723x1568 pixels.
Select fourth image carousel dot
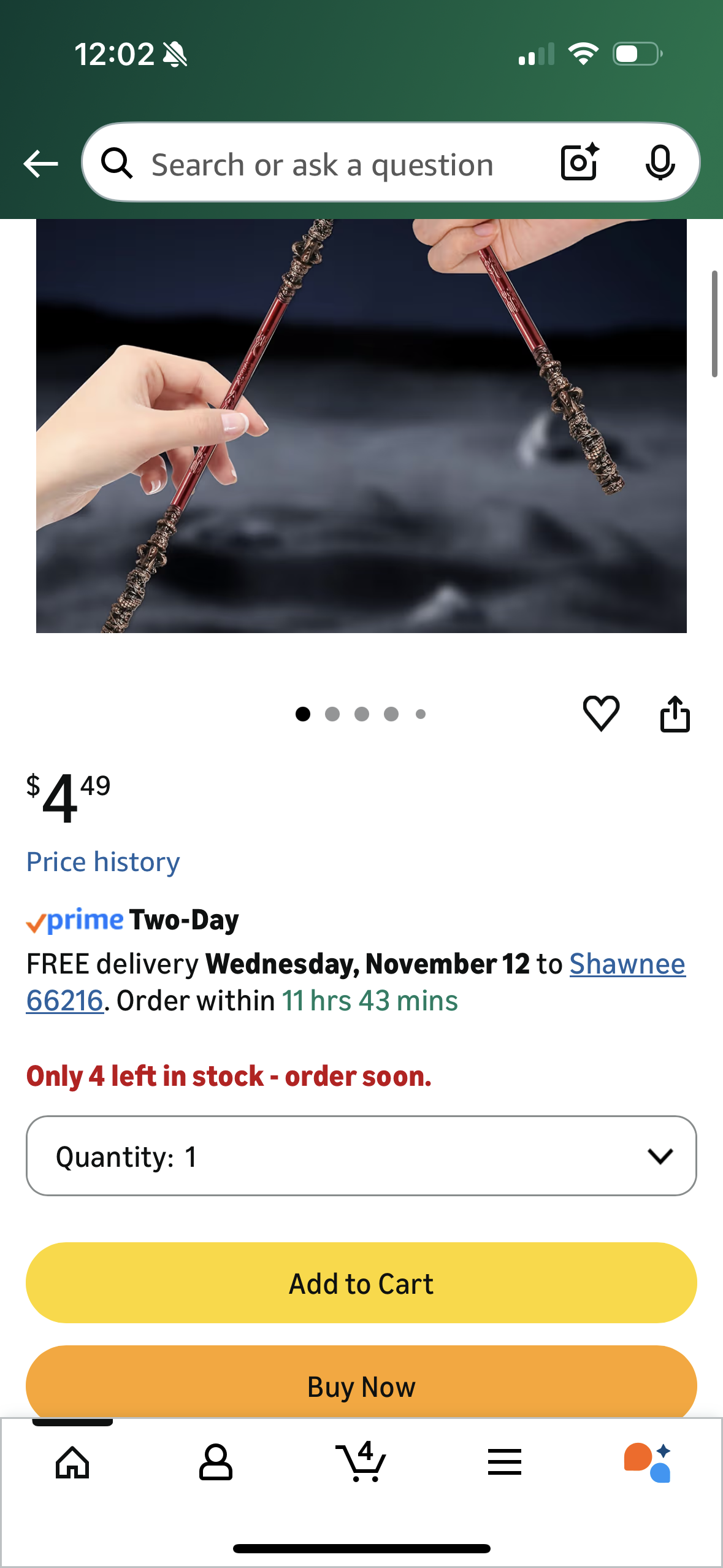(x=391, y=714)
